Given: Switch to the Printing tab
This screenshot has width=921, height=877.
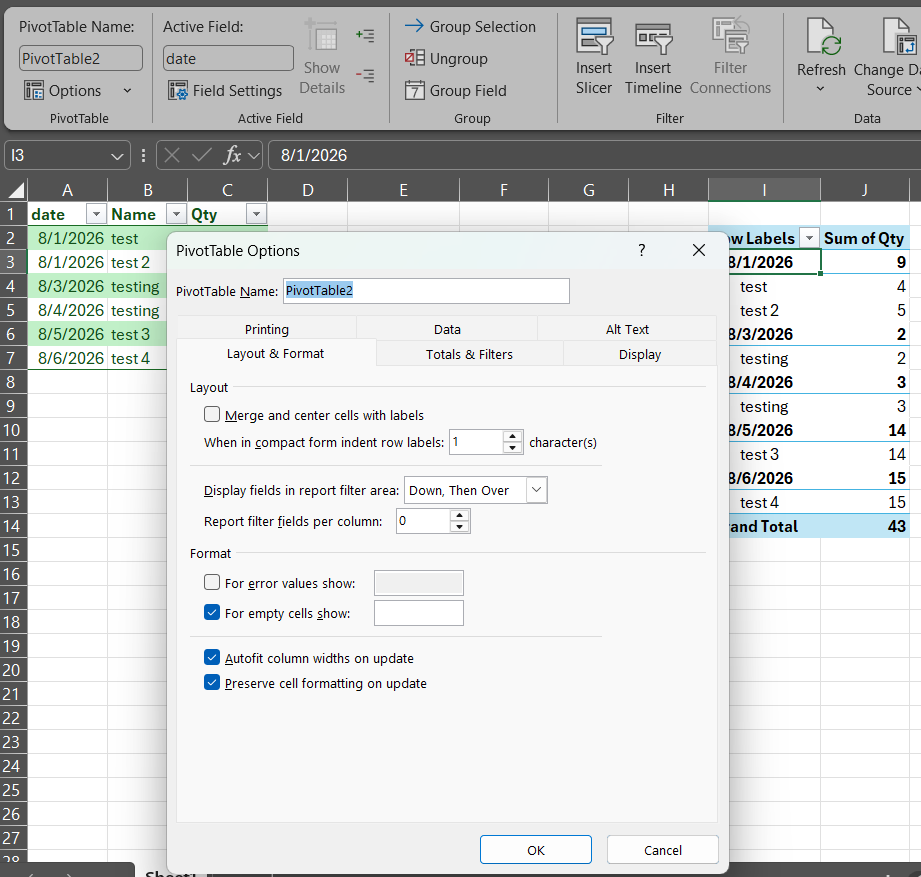Looking at the screenshot, I should tap(267, 329).
